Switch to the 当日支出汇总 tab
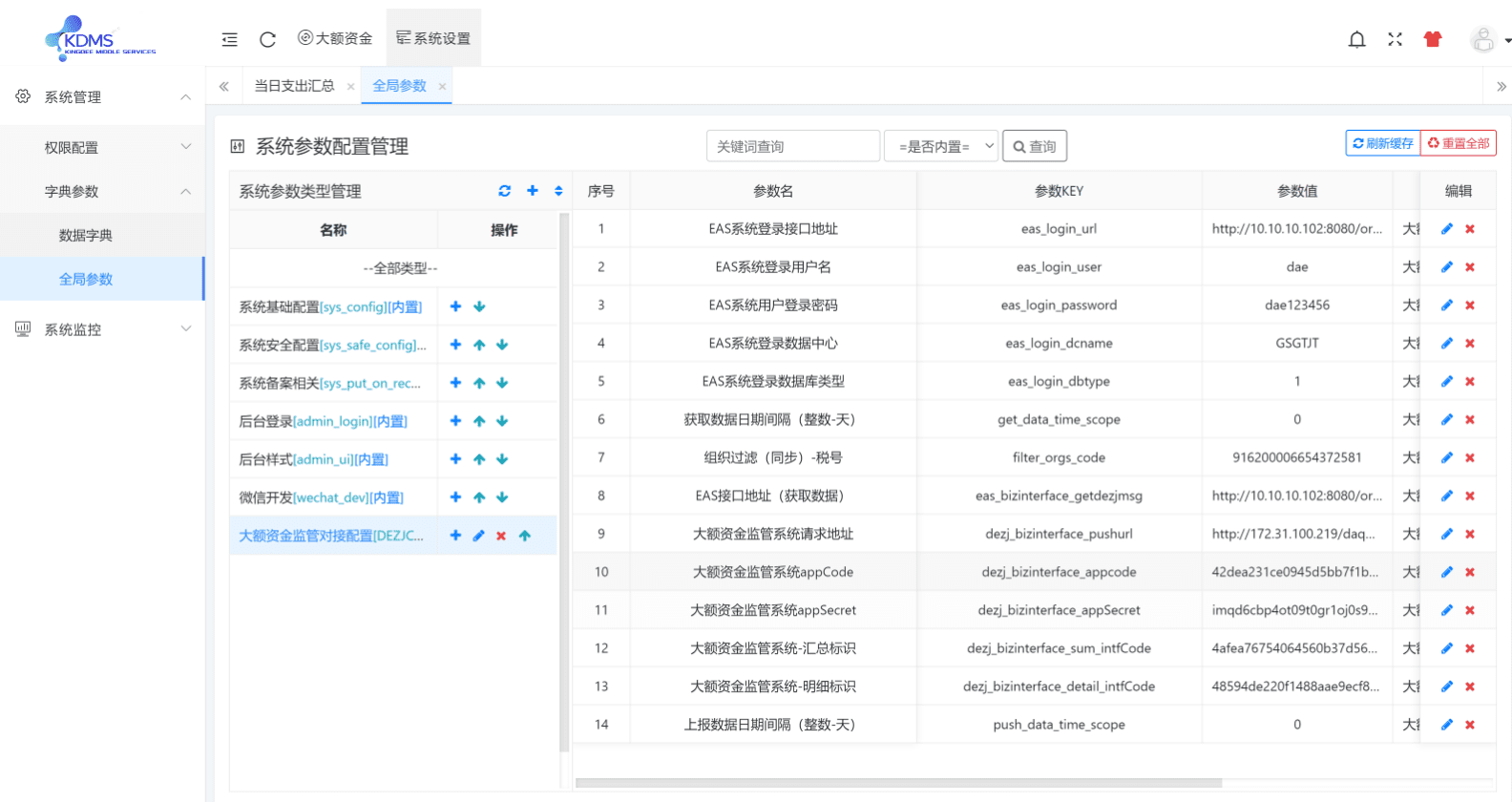The height and width of the screenshot is (802, 1512). 294,86
